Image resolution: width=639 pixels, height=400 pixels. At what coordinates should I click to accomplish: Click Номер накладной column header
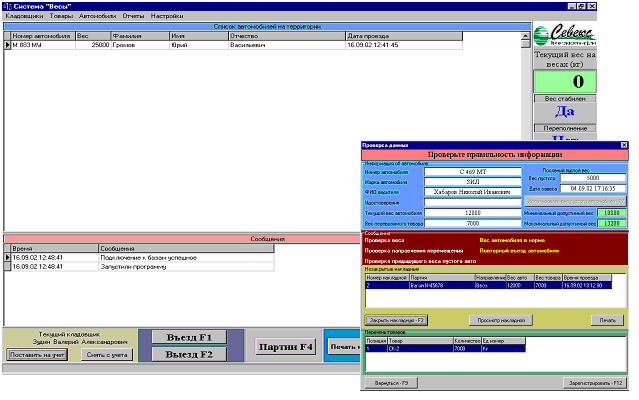[x=387, y=277]
